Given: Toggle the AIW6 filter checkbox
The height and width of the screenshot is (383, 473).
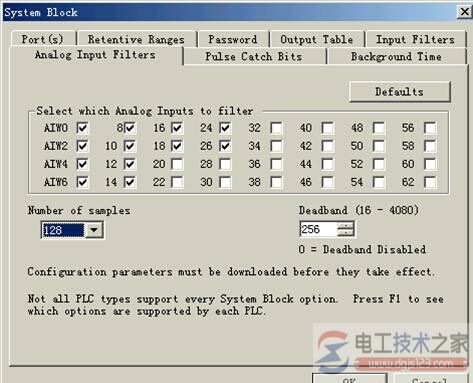Looking at the screenshot, I should tap(82, 182).
